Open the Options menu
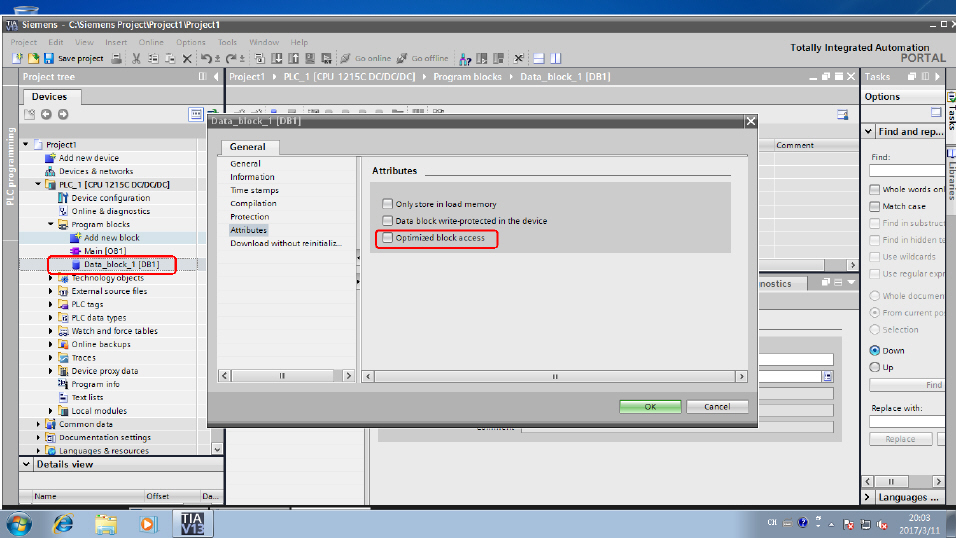 click(x=190, y=42)
